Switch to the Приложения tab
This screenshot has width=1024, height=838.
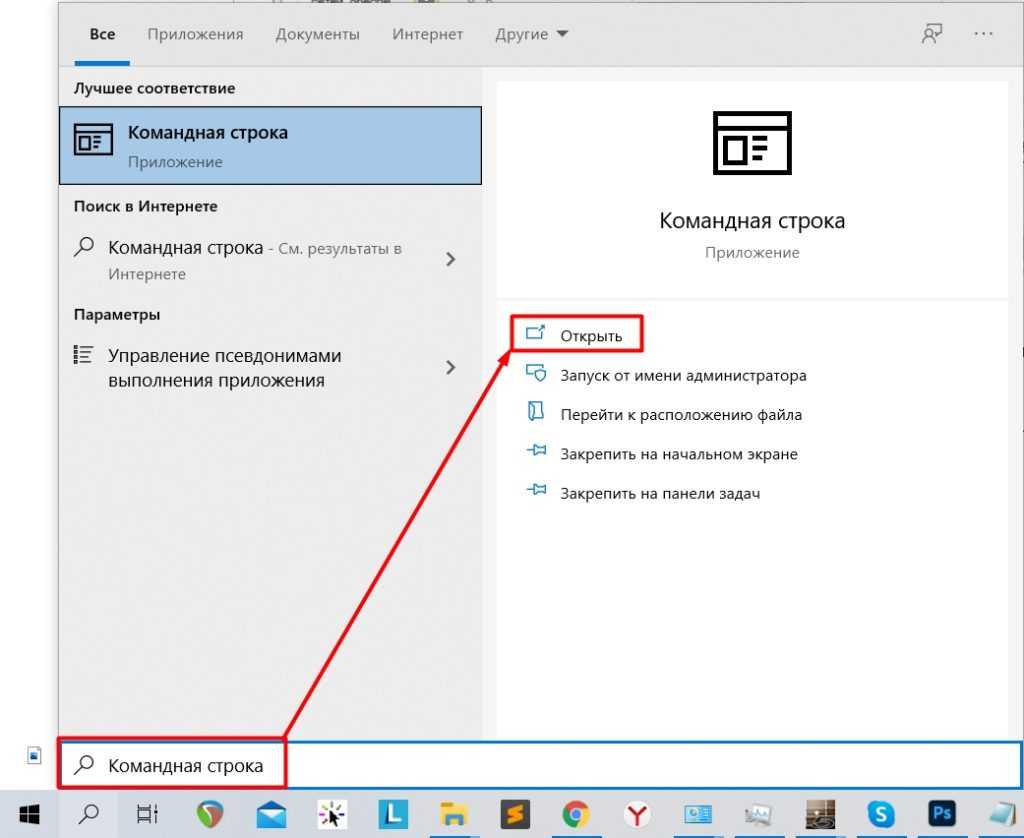point(195,35)
